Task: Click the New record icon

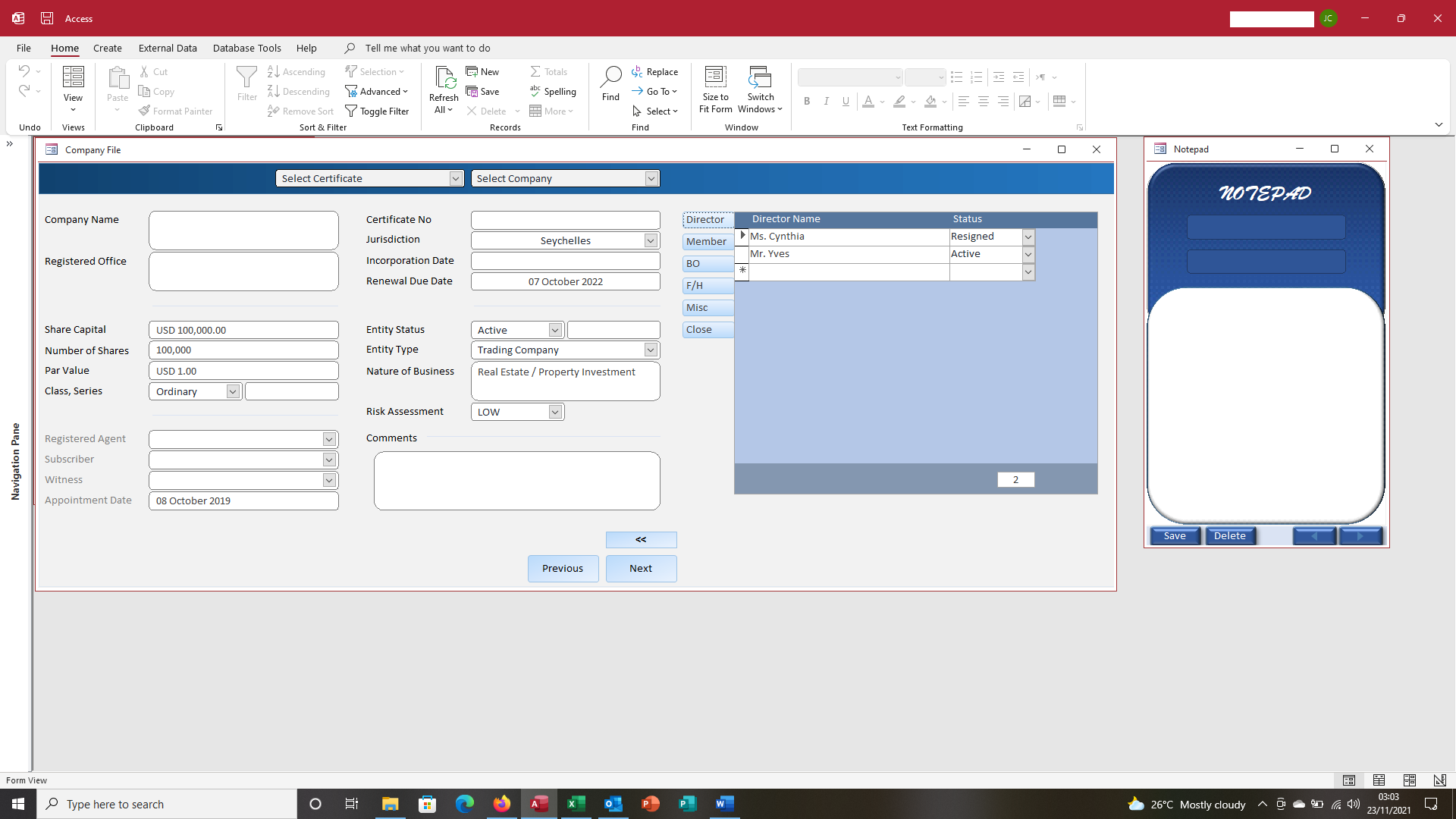Action: coord(472,72)
